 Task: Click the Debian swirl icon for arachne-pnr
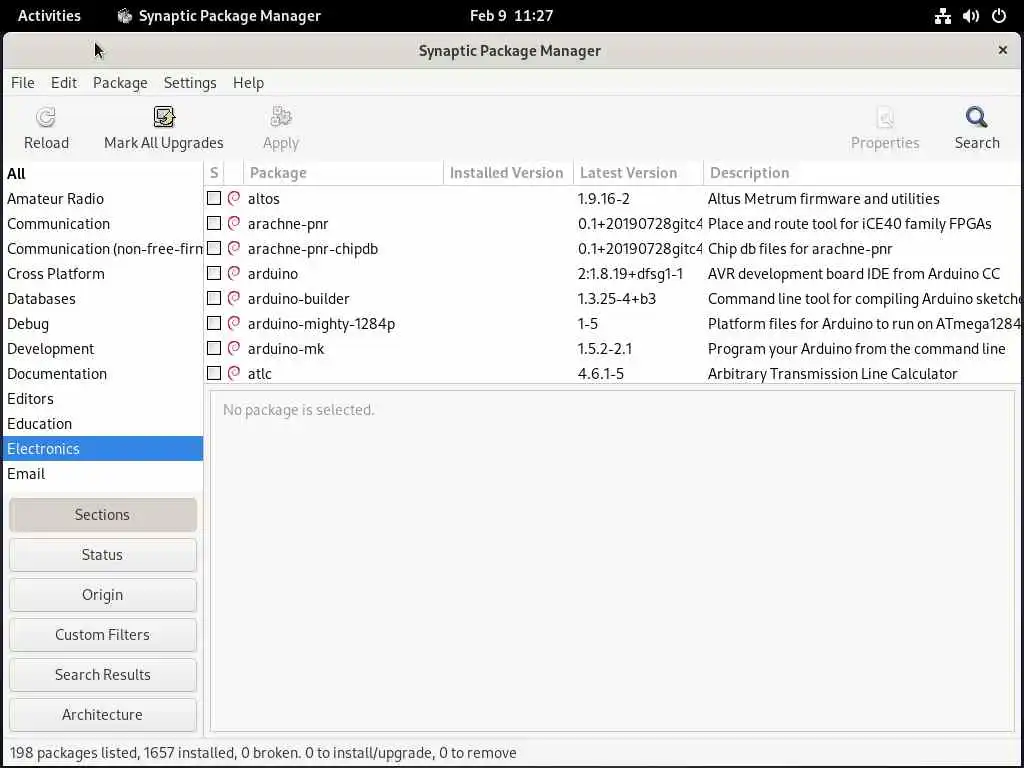click(x=234, y=223)
